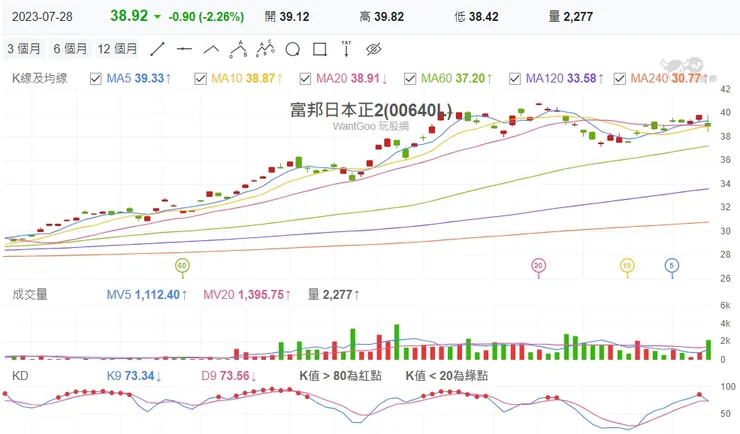Screen dimensions: 740x434
Task: Click the K線及均線 panel label
Action: [40, 78]
